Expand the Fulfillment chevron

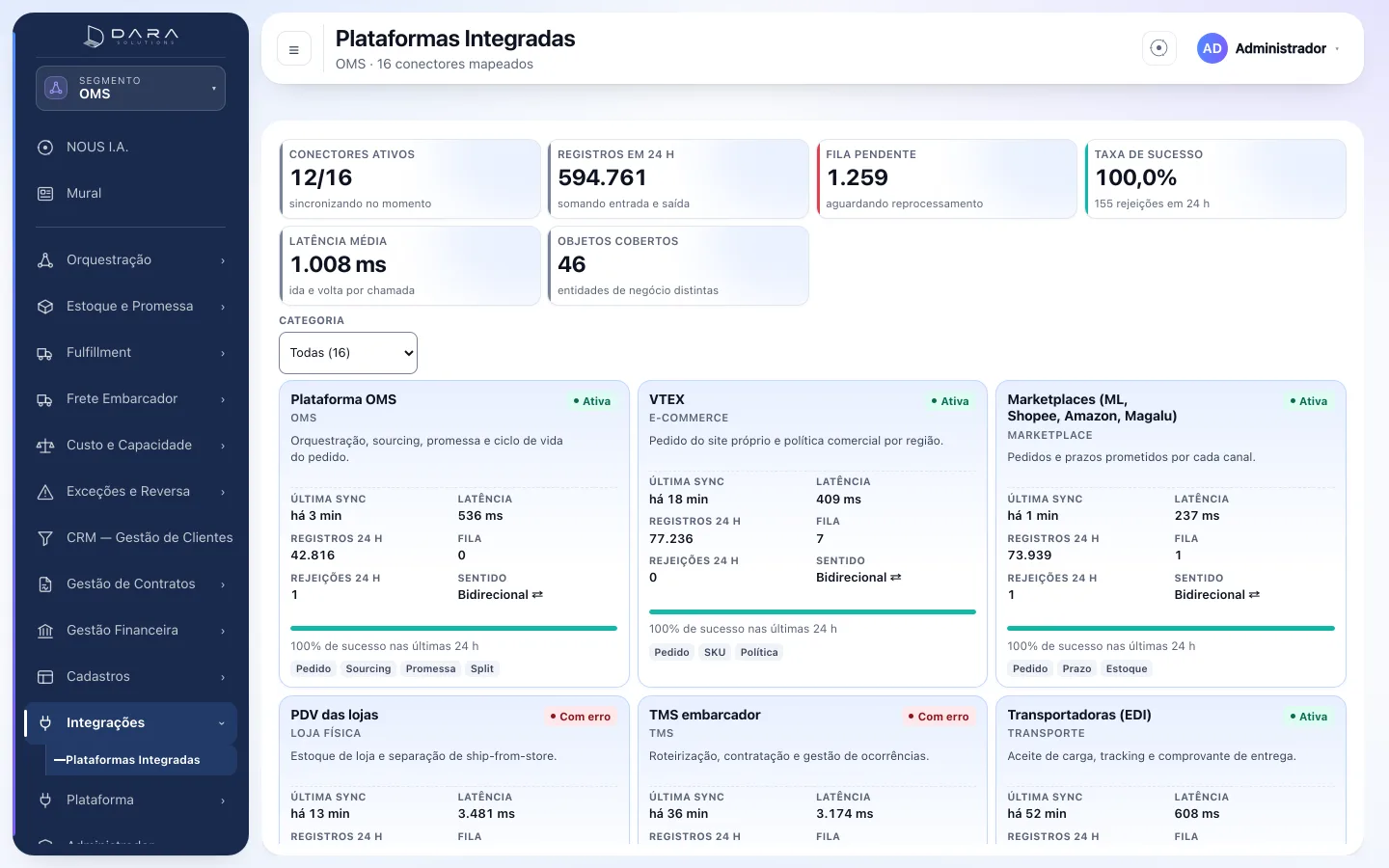tap(223, 353)
